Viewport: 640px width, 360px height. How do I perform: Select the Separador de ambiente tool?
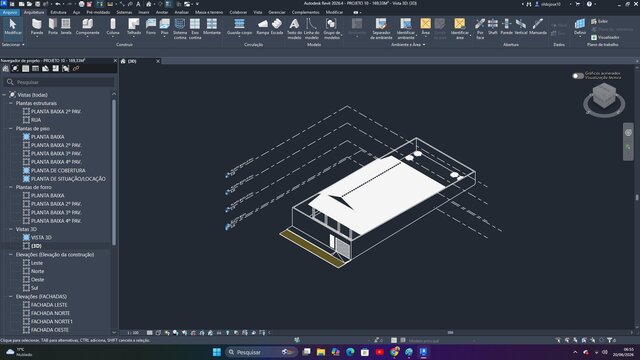(381, 29)
